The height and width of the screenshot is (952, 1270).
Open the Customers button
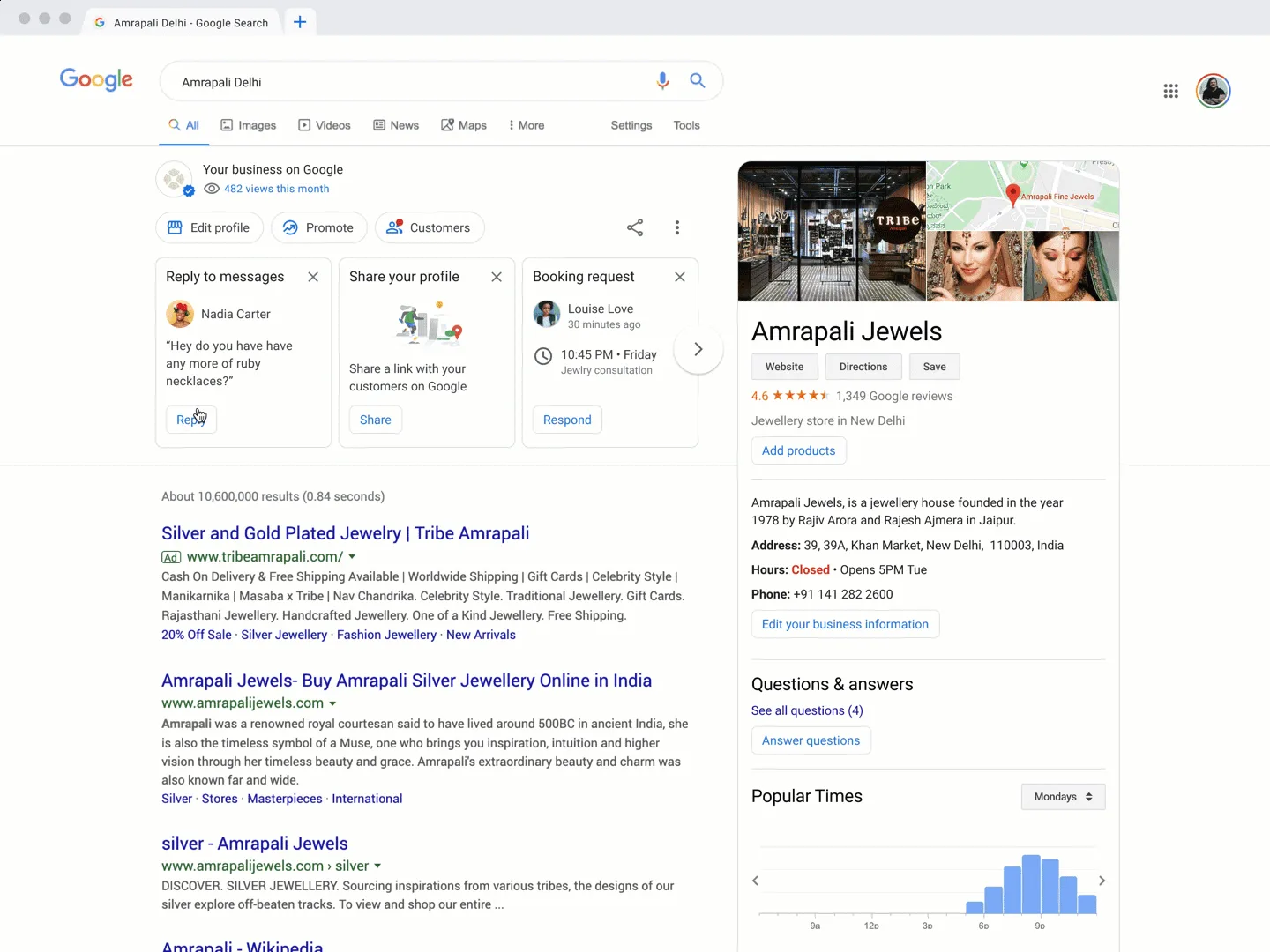pos(430,227)
